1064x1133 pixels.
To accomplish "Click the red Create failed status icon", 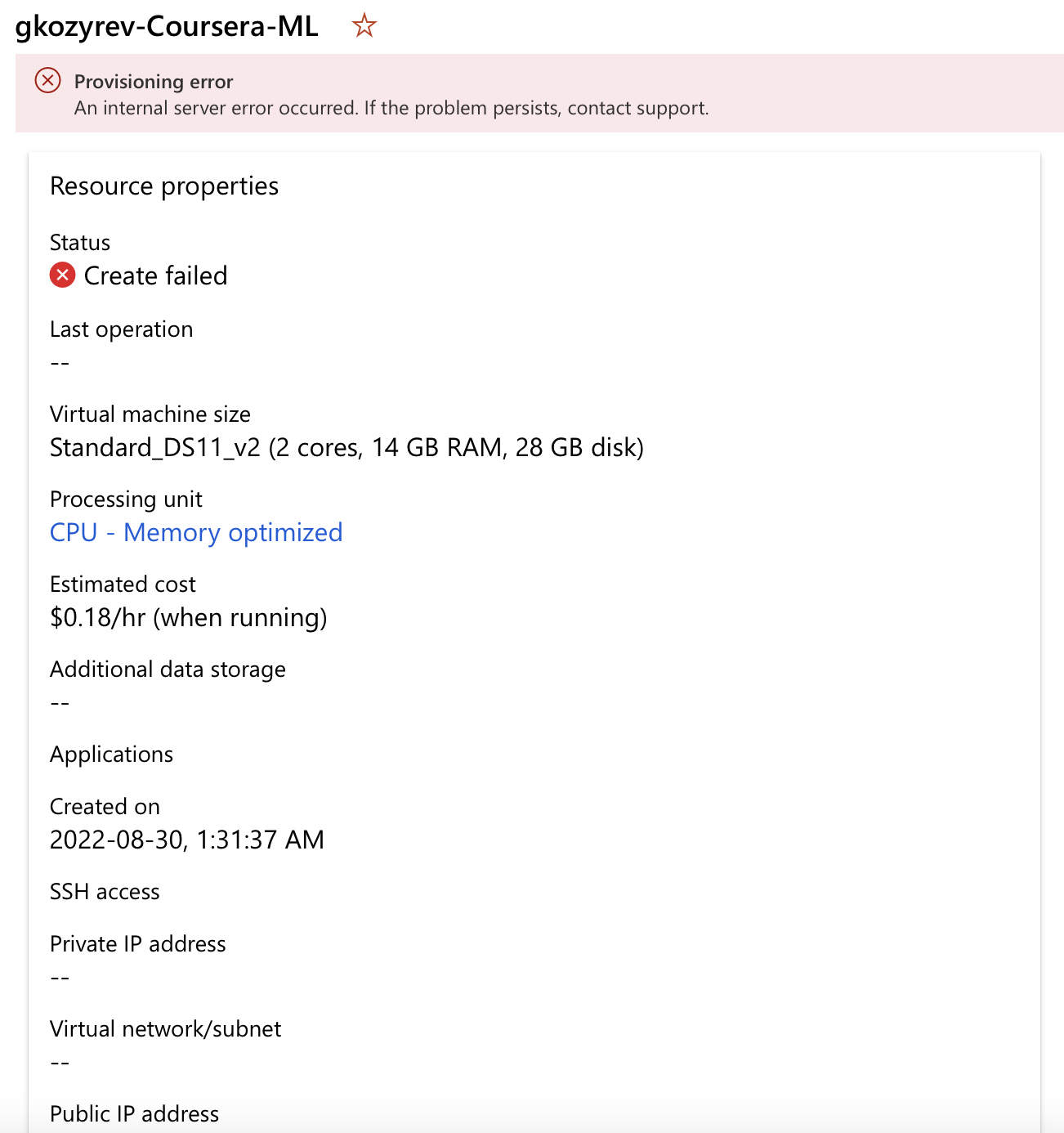I will (x=62, y=275).
